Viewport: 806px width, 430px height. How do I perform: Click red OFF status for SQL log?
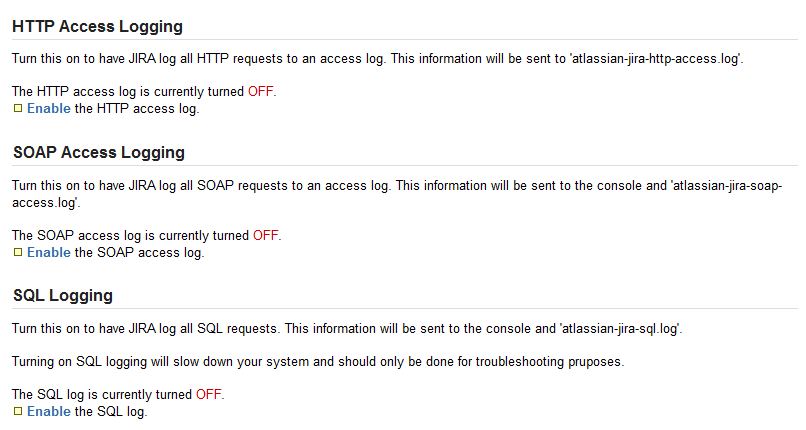click(x=208, y=395)
